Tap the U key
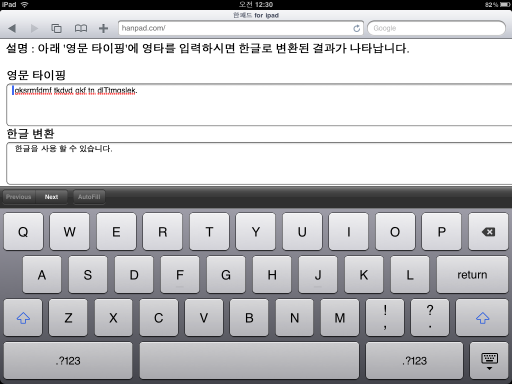 302,232
